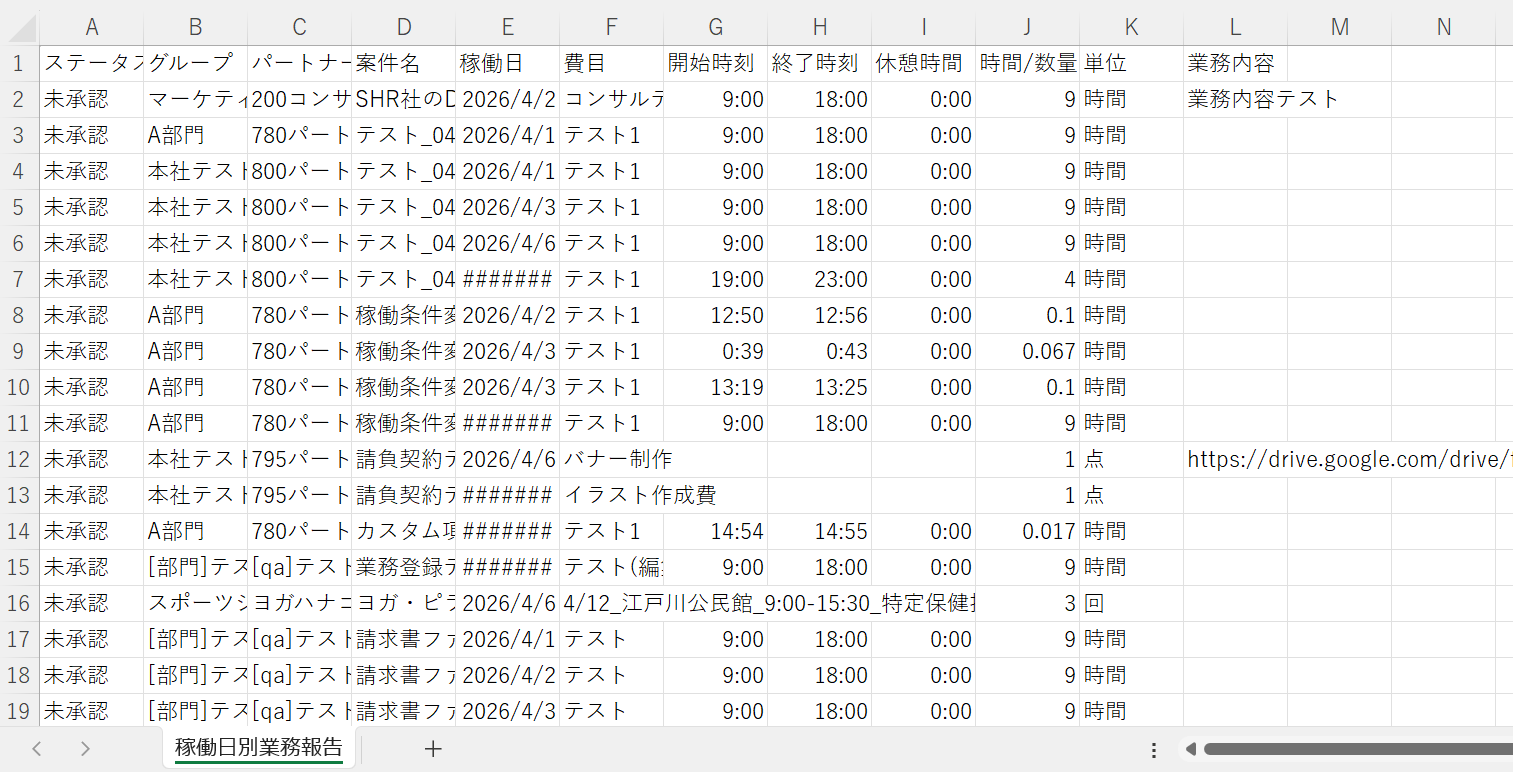
Task: Click the 稼働日 header cell
Action: coord(508,64)
